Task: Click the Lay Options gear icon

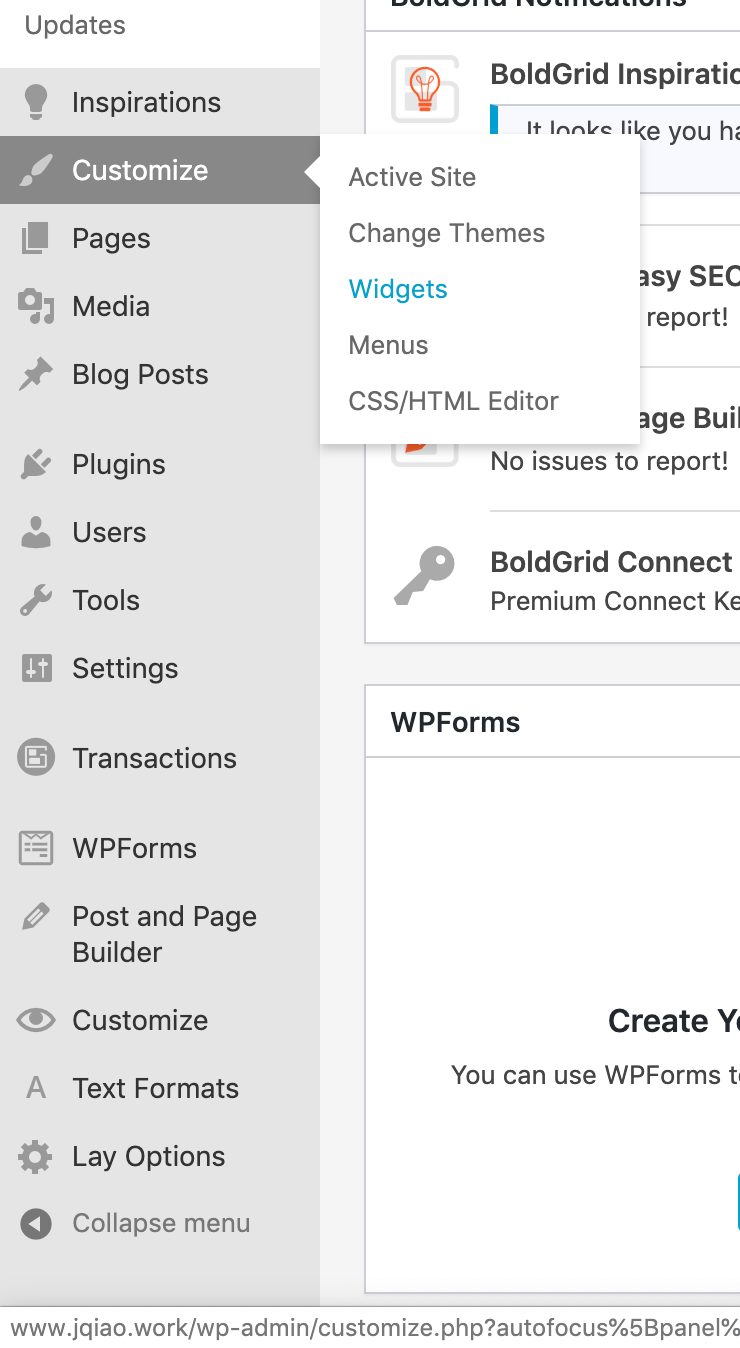Action: (x=36, y=1156)
